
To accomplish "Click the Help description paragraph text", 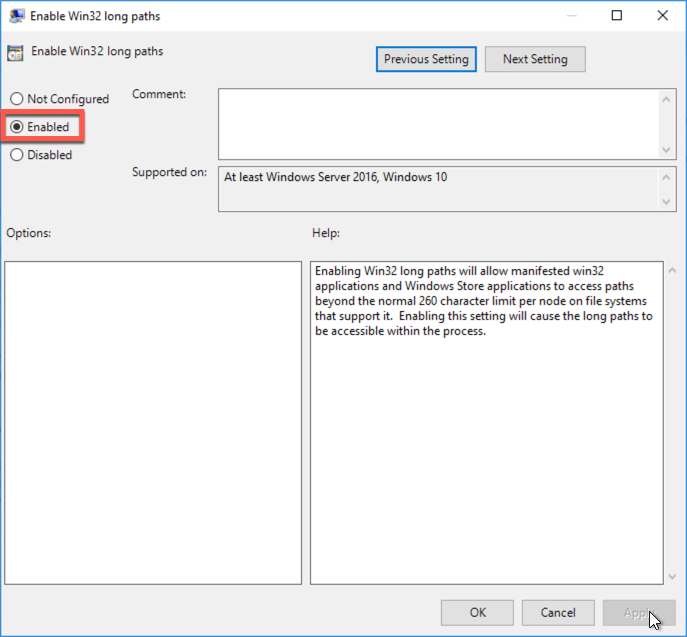I will pyautogui.click(x=483, y=301).
